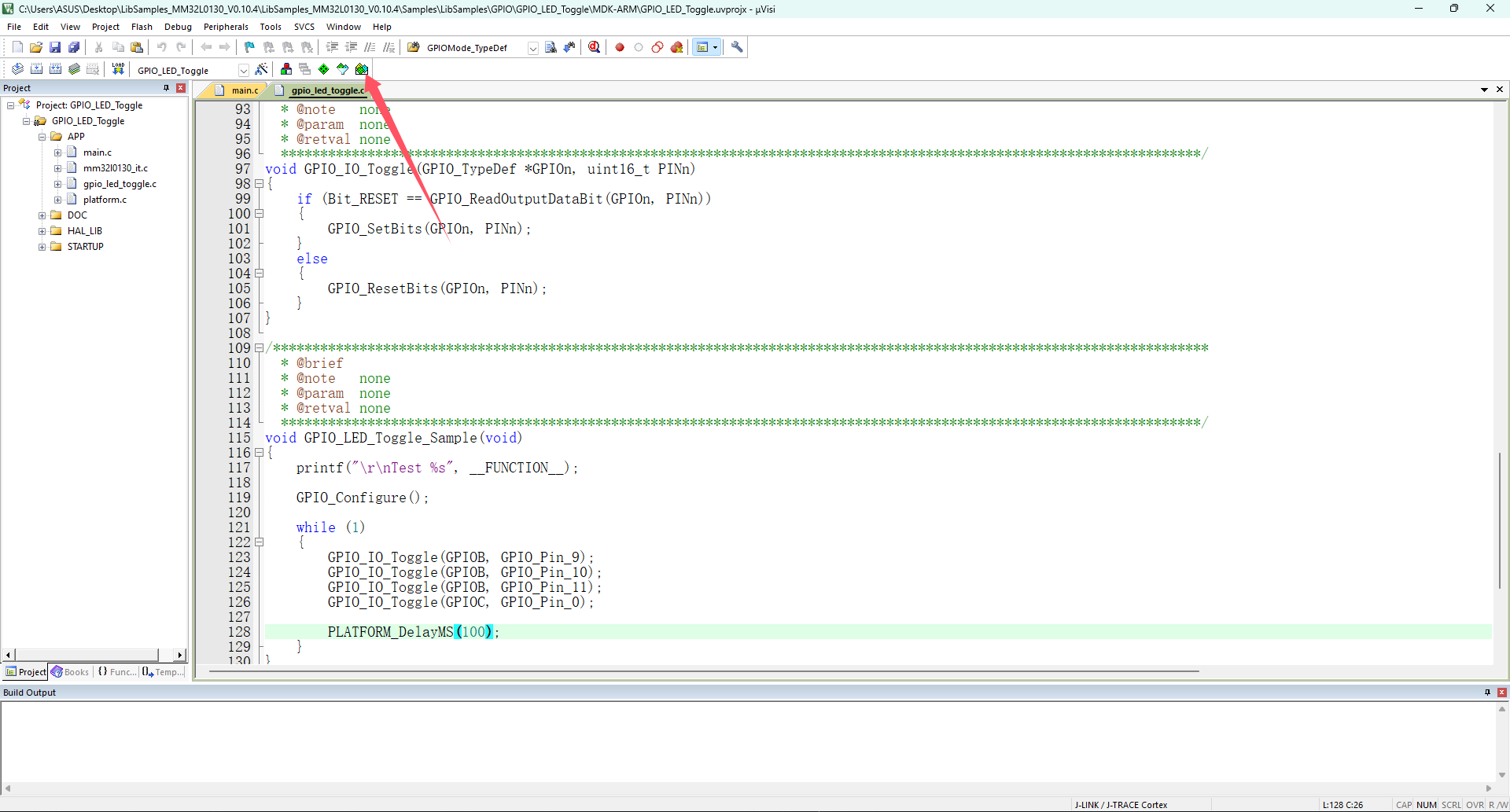The width and height of the screenshot is (1510, 812).
Task: Select platform.c in the project tree
Action: (x=105, y=200)
